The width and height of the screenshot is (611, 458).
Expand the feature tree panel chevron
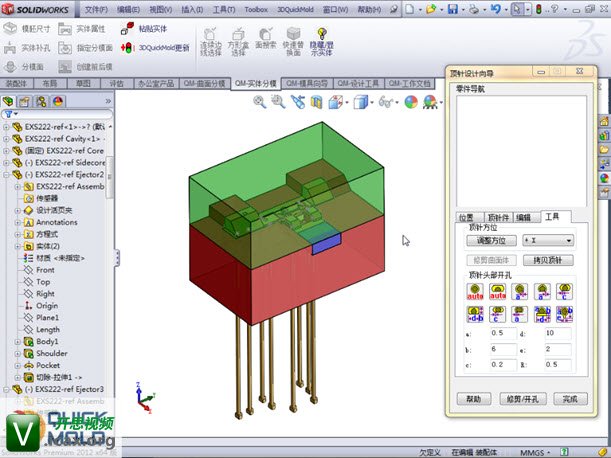pos(108,101)
